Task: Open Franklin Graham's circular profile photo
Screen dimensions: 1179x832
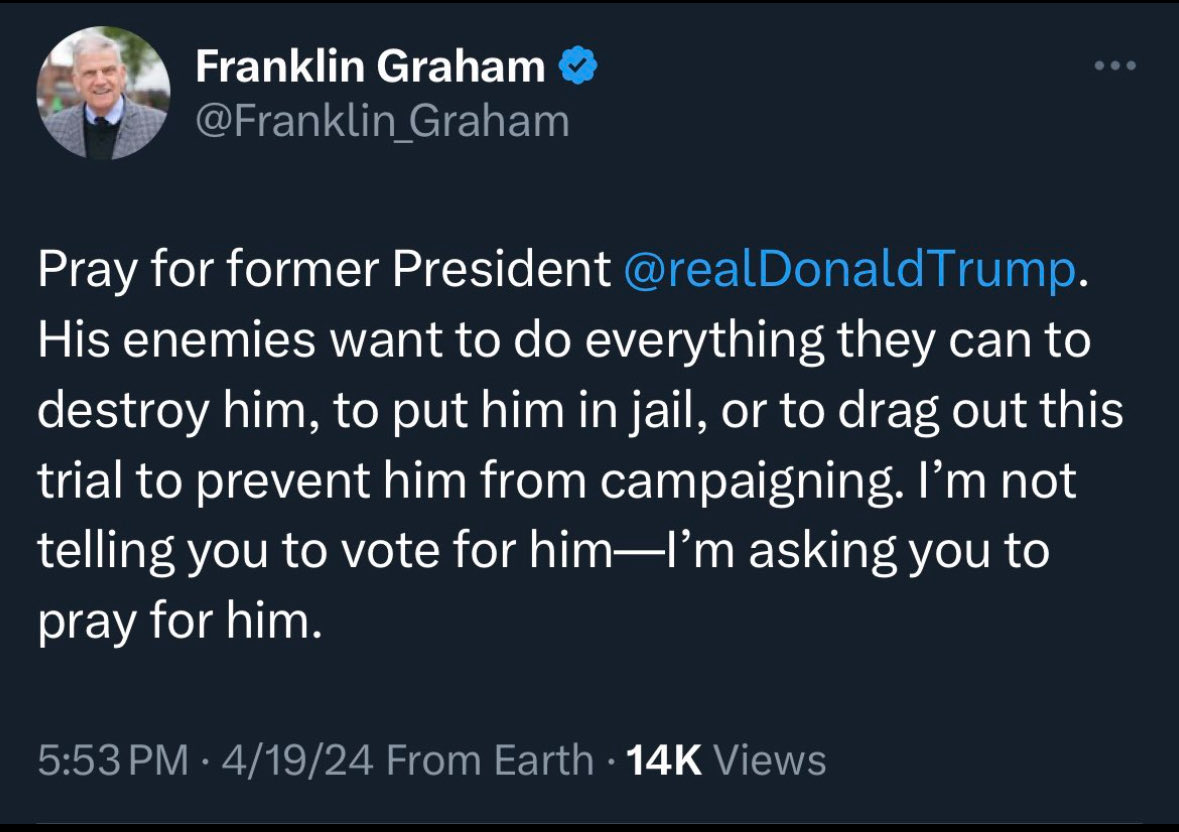Action: coord(104,92)
